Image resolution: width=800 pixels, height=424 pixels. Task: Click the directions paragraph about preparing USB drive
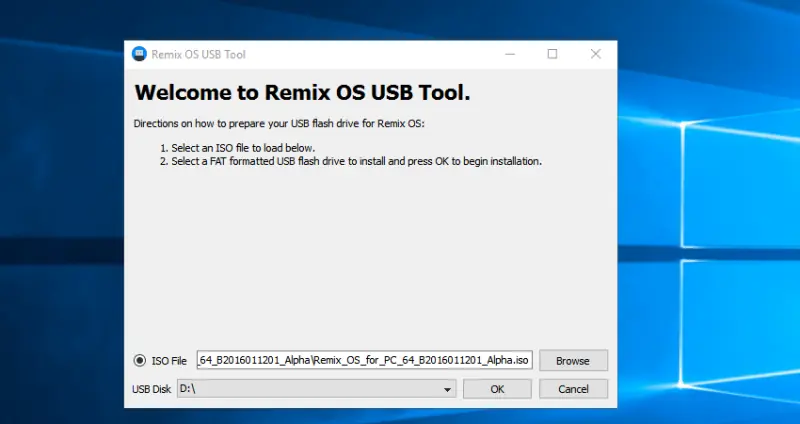[x=279, y=123]
